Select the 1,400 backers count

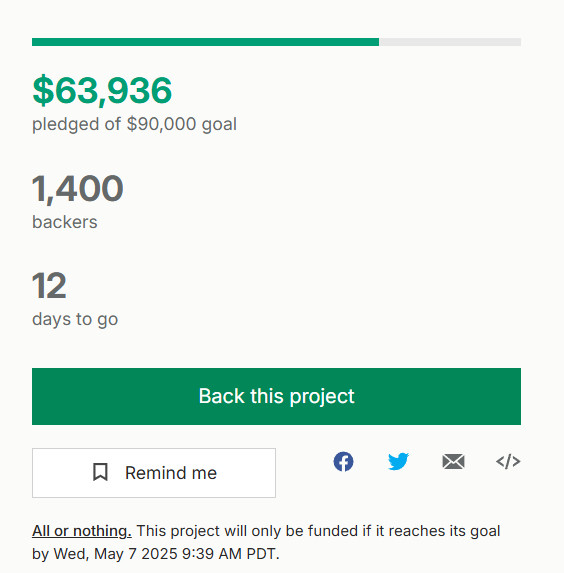[x=78, y=189]
